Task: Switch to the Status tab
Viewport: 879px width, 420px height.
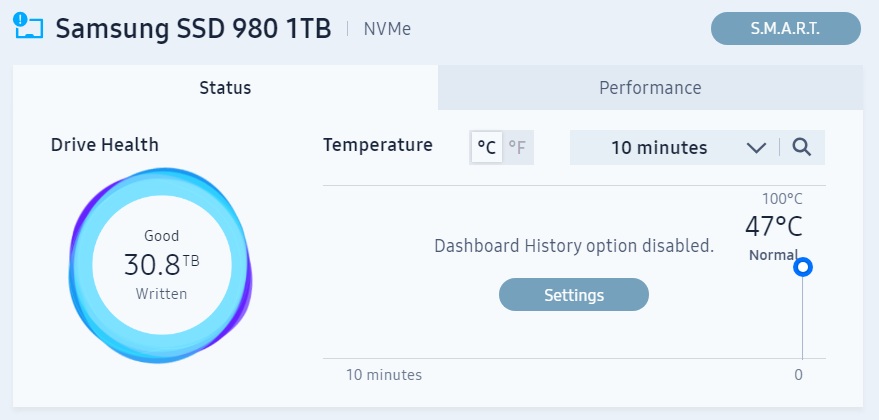Action: [x=225, y=88]
